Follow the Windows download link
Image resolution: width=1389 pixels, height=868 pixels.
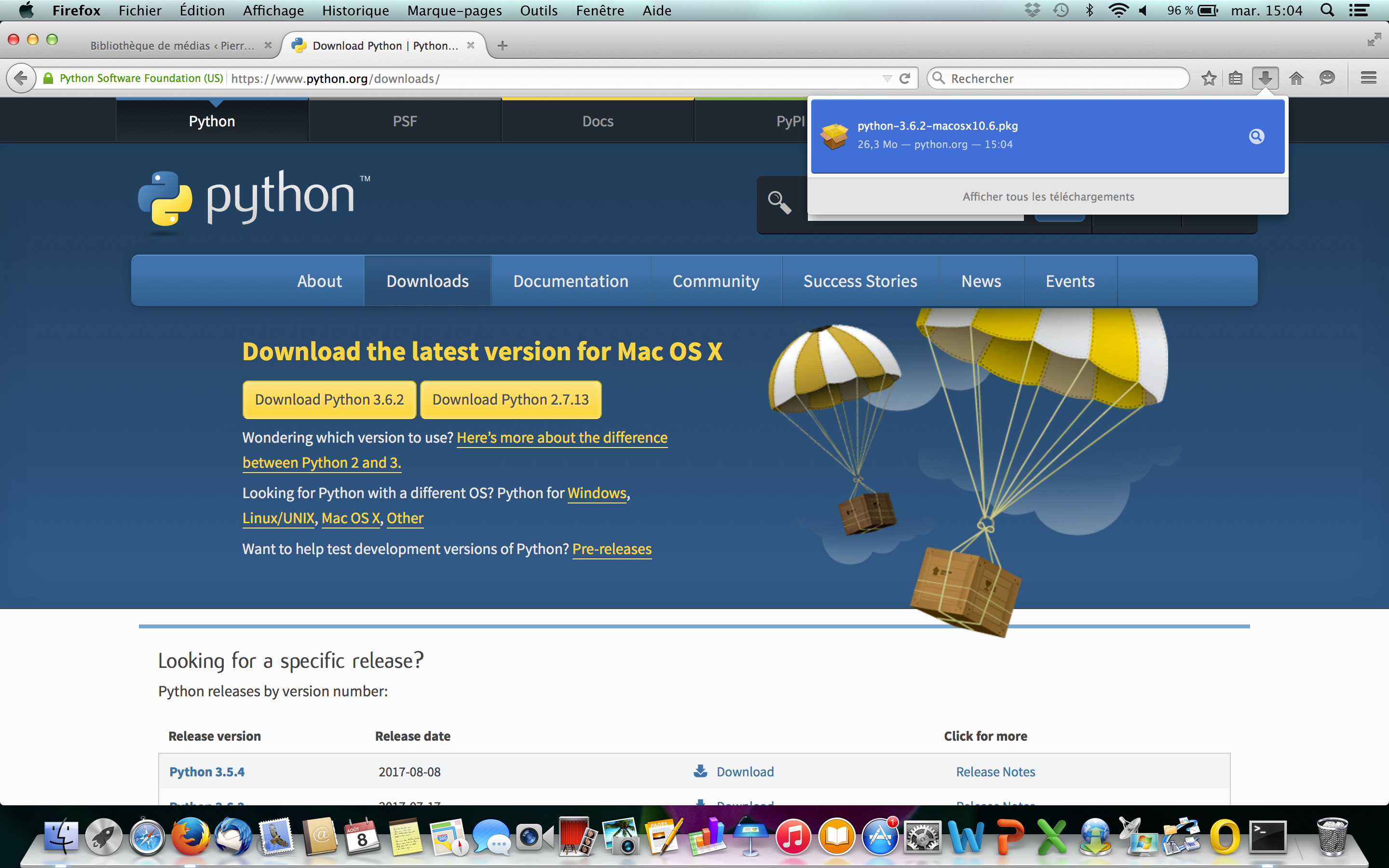coord(597,493)
